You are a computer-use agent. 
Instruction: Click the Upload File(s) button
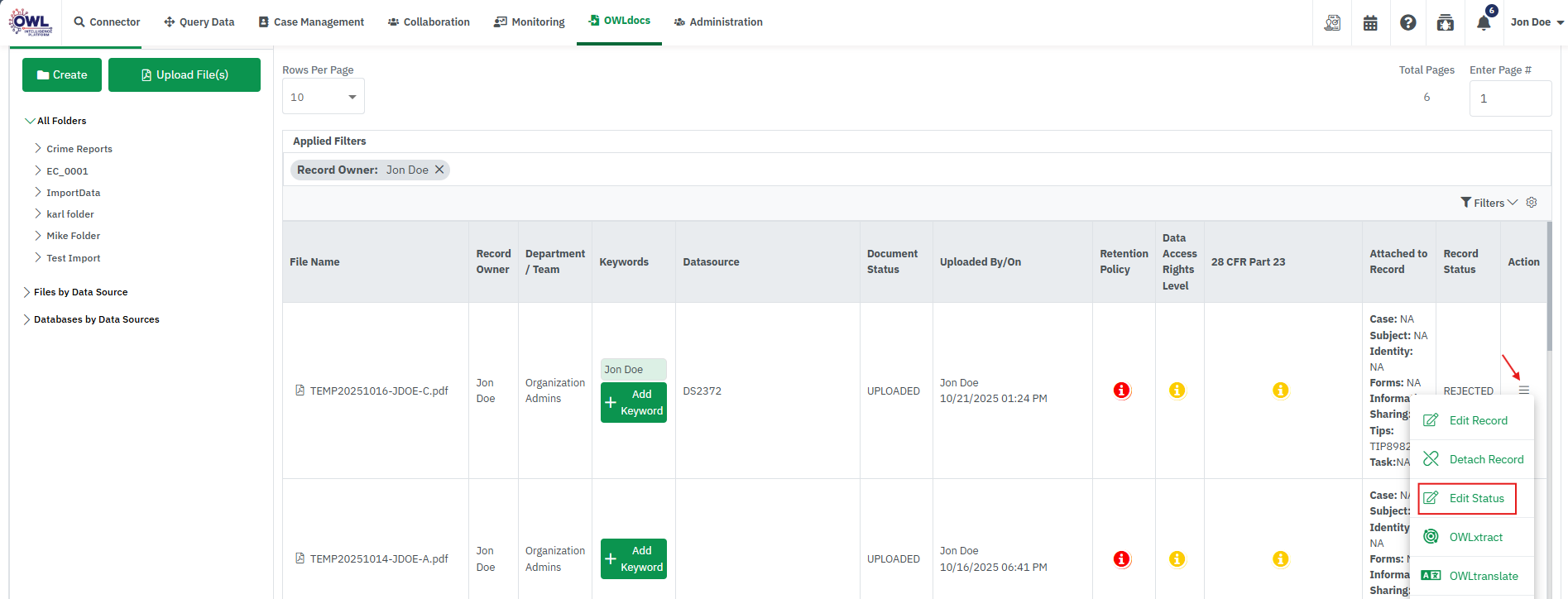point(185,74)
